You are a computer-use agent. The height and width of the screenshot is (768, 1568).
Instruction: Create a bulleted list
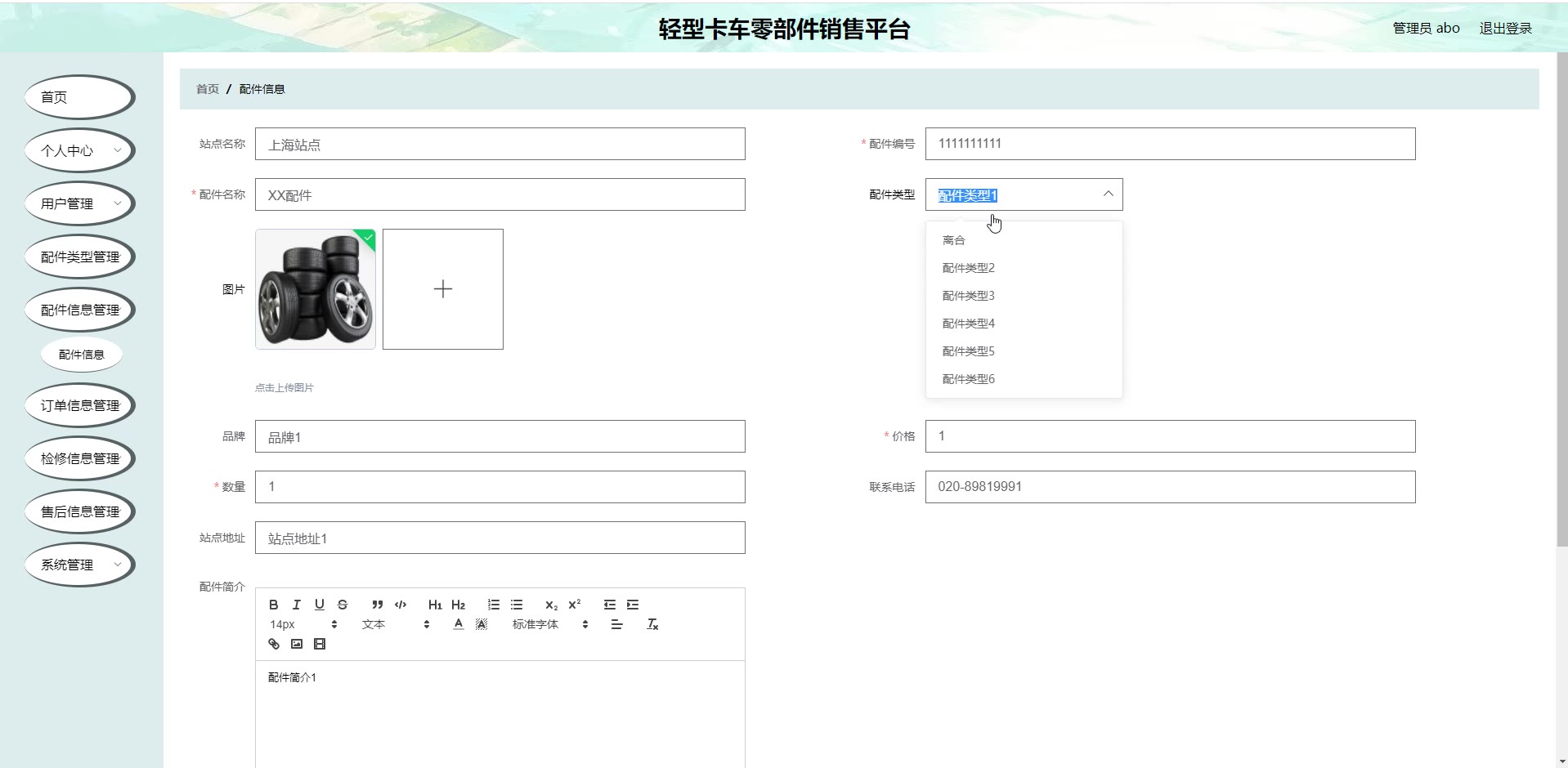pyautogui.click(x=517, y=605)
